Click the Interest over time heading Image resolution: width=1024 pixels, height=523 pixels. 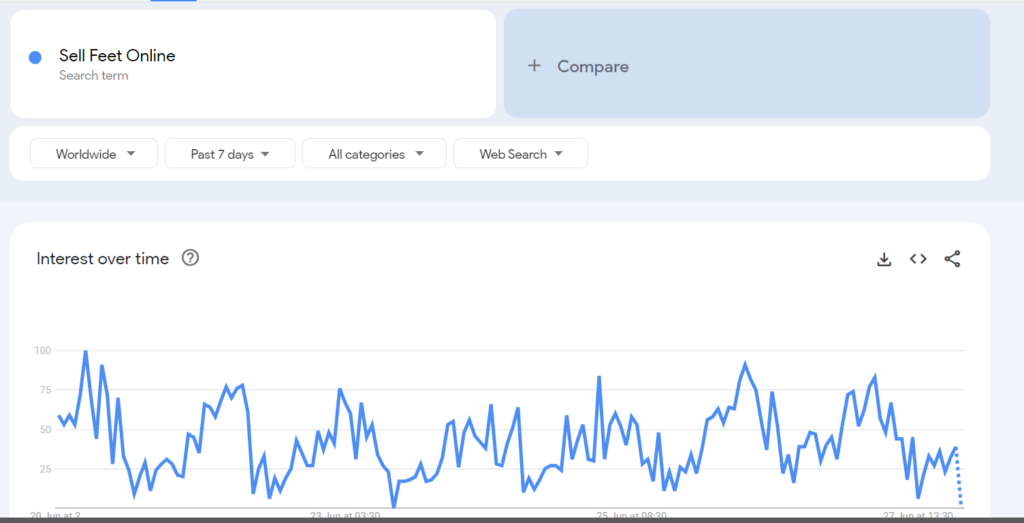click(x=103, y=259)
